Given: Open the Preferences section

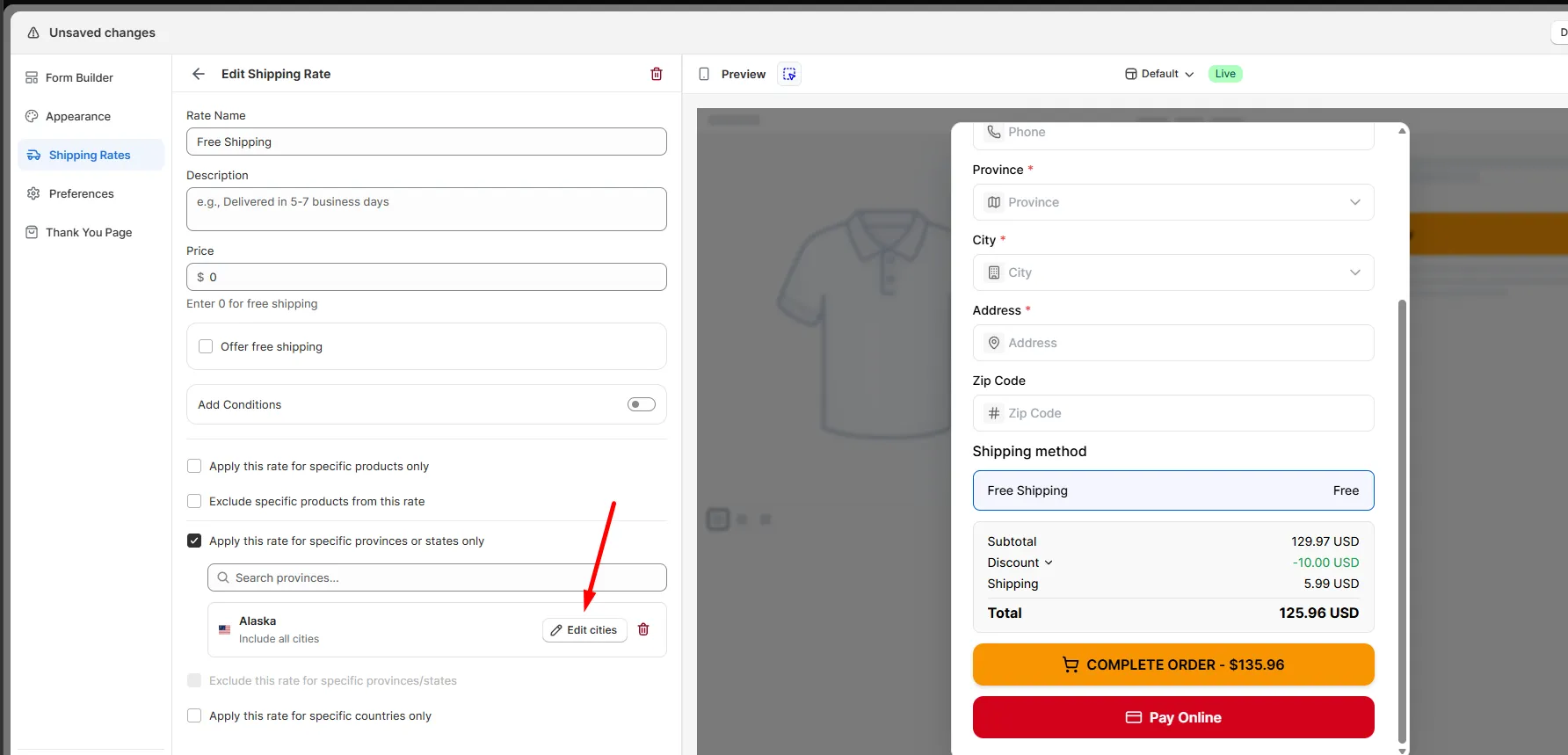Looking at the screenshot, I should tap(91, 193).
